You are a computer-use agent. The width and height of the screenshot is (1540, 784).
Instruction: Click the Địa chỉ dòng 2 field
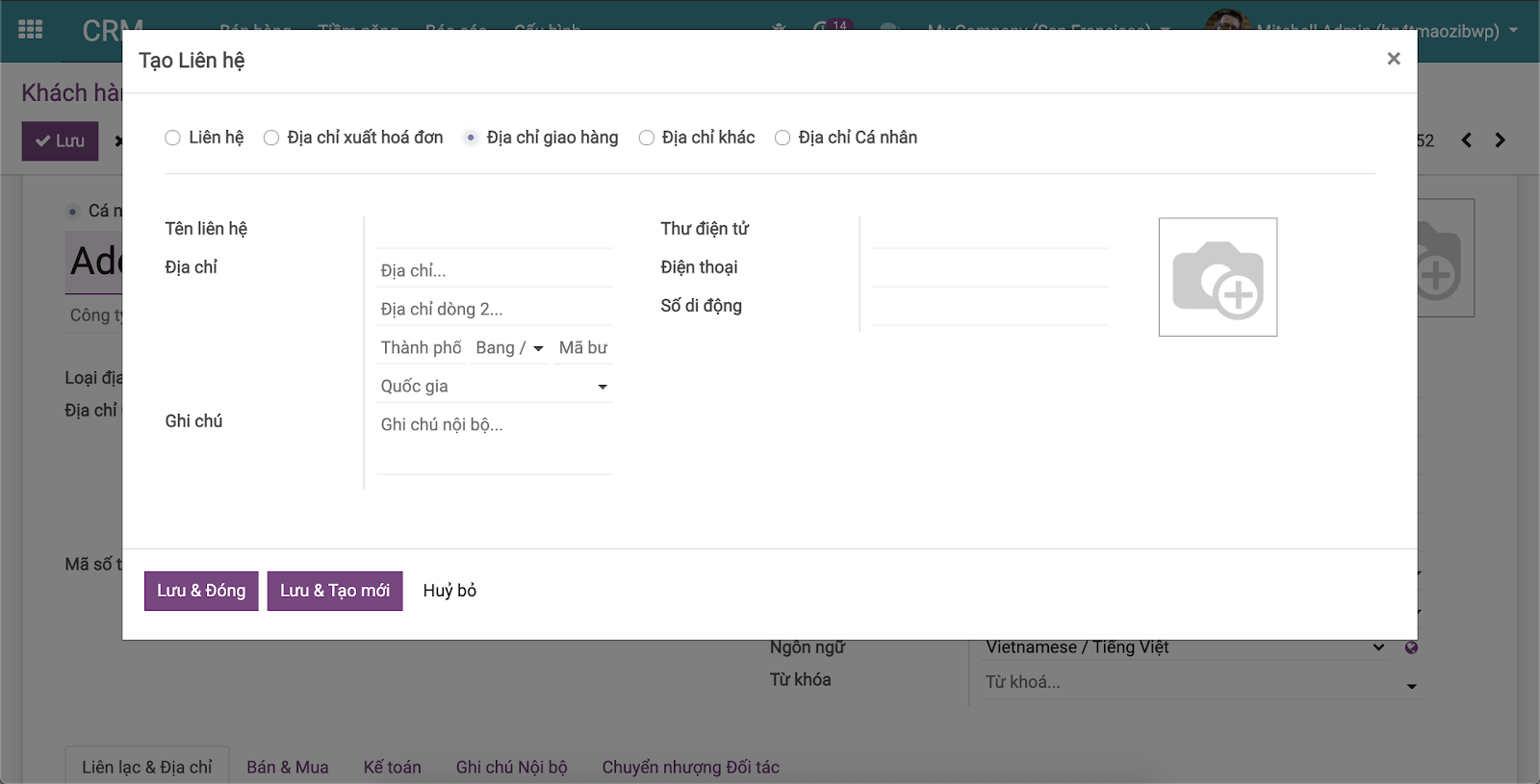point(495,310)
